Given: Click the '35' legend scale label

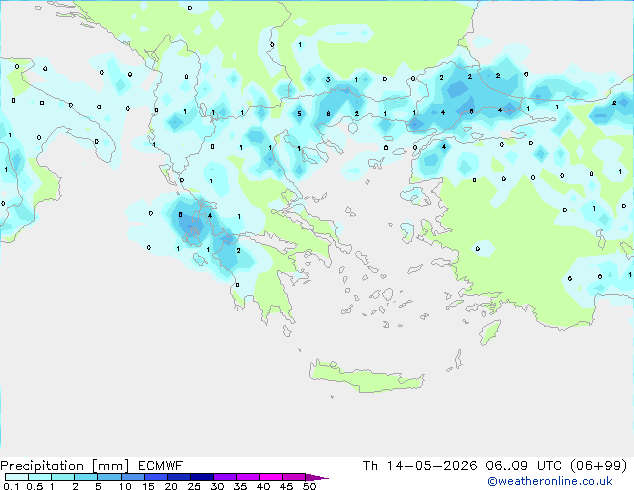Looking at the screenshot, I should pos(240,486).
